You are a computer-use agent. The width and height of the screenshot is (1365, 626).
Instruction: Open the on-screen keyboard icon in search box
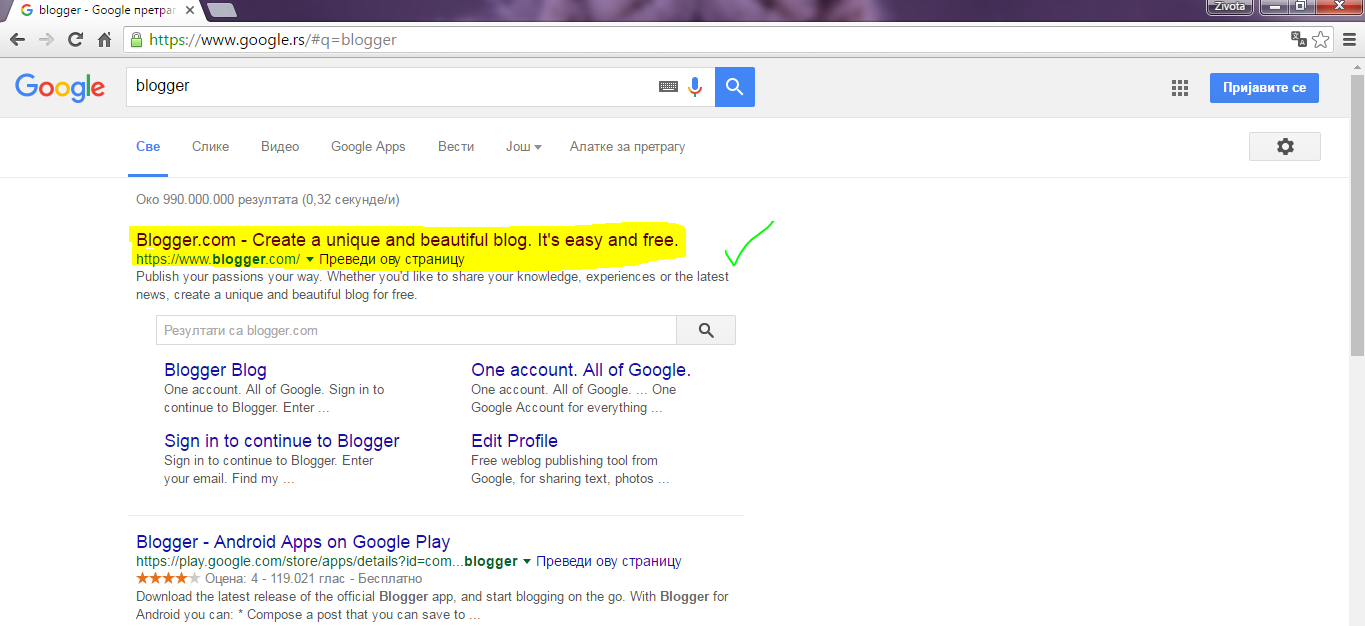click(x=668, y=87)
